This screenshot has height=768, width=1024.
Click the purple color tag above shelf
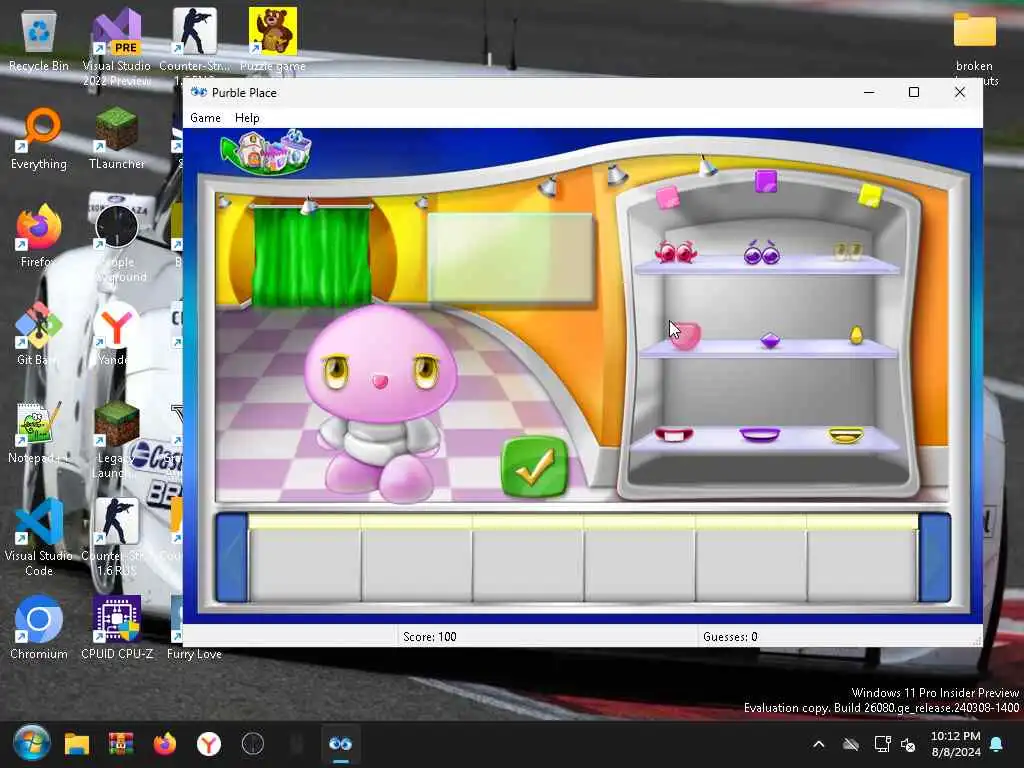click(765, 181)
